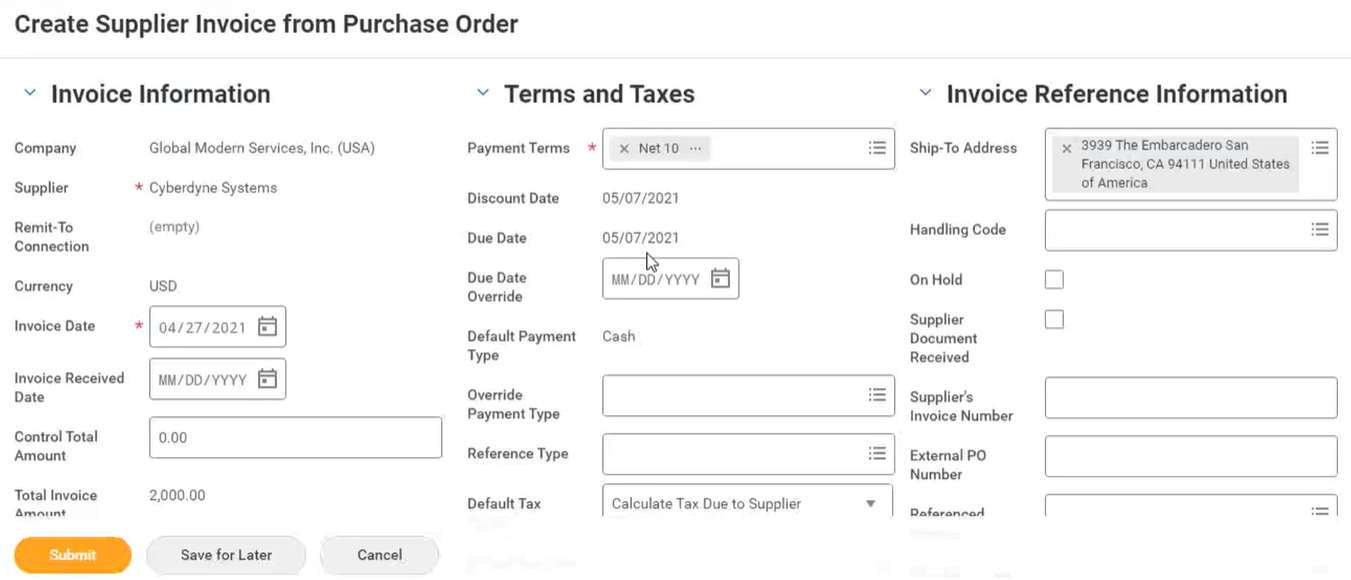Image resolution: width=1351 pixels, height=580 pixels.
Task: Open the Override Payment Type list icon
Action: coord(877,395)
